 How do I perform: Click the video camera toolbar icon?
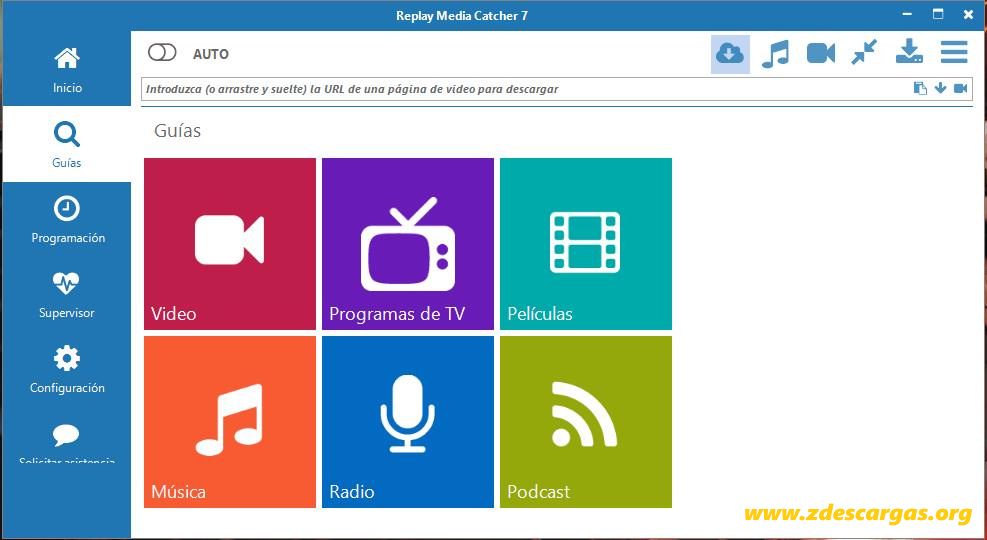821,53
